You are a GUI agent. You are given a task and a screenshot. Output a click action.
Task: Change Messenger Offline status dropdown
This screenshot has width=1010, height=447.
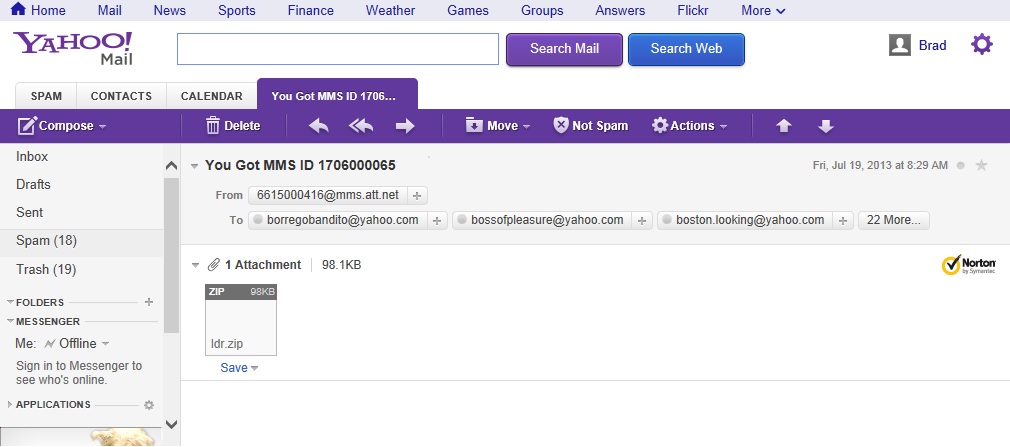pyautogui.click(x=77, y=343)
